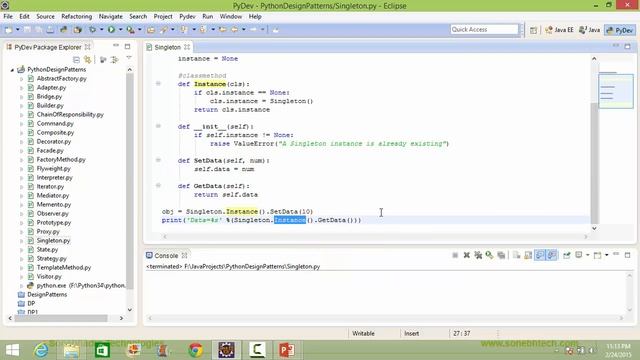Open Chrome from the taskbar
The width and height of the screenshot is (640, 360).
coord(196,350)
